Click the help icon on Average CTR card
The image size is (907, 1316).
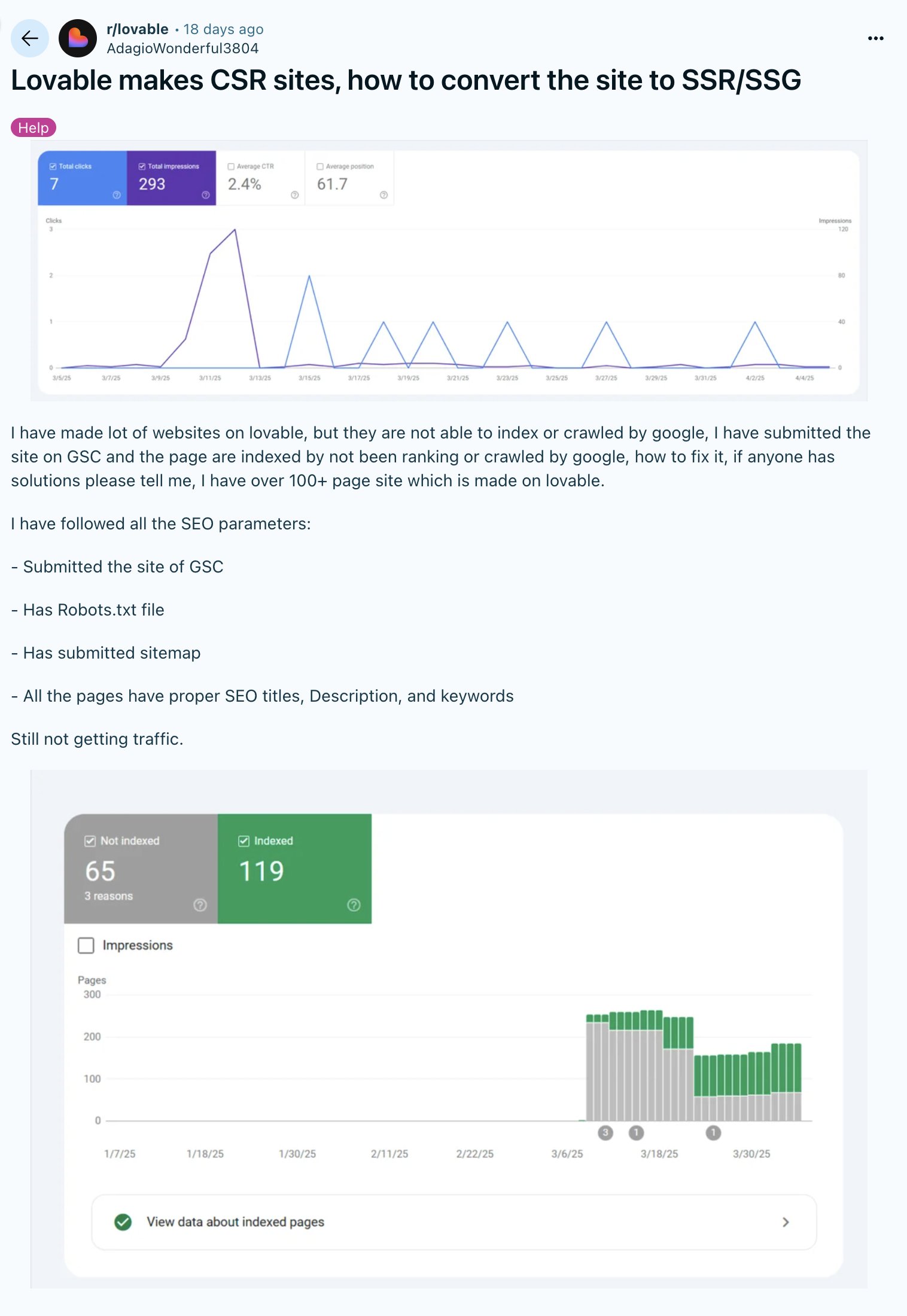pyautogui.click(x=294, y=195)
